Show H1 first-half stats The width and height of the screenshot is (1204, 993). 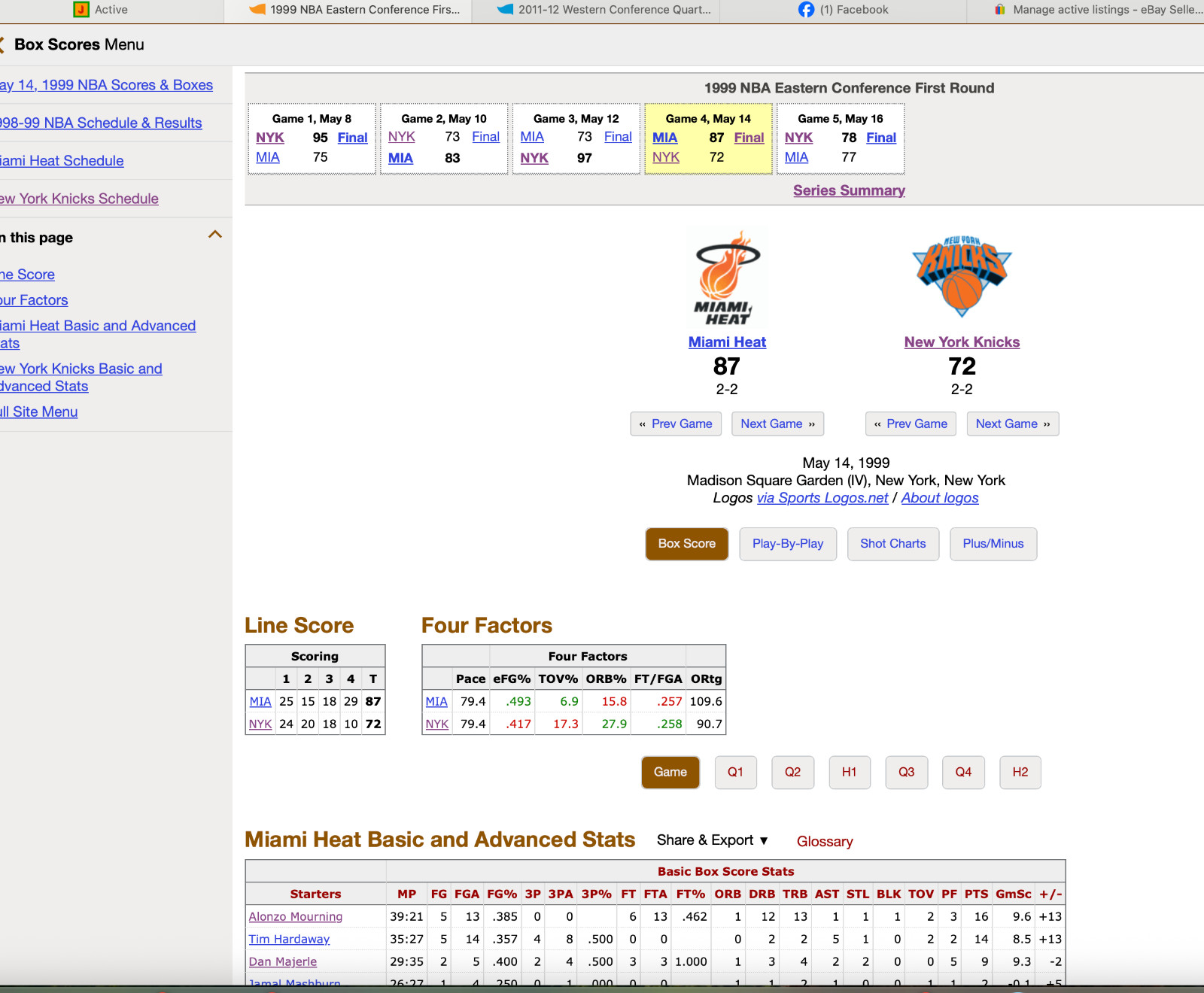(850, 773)
